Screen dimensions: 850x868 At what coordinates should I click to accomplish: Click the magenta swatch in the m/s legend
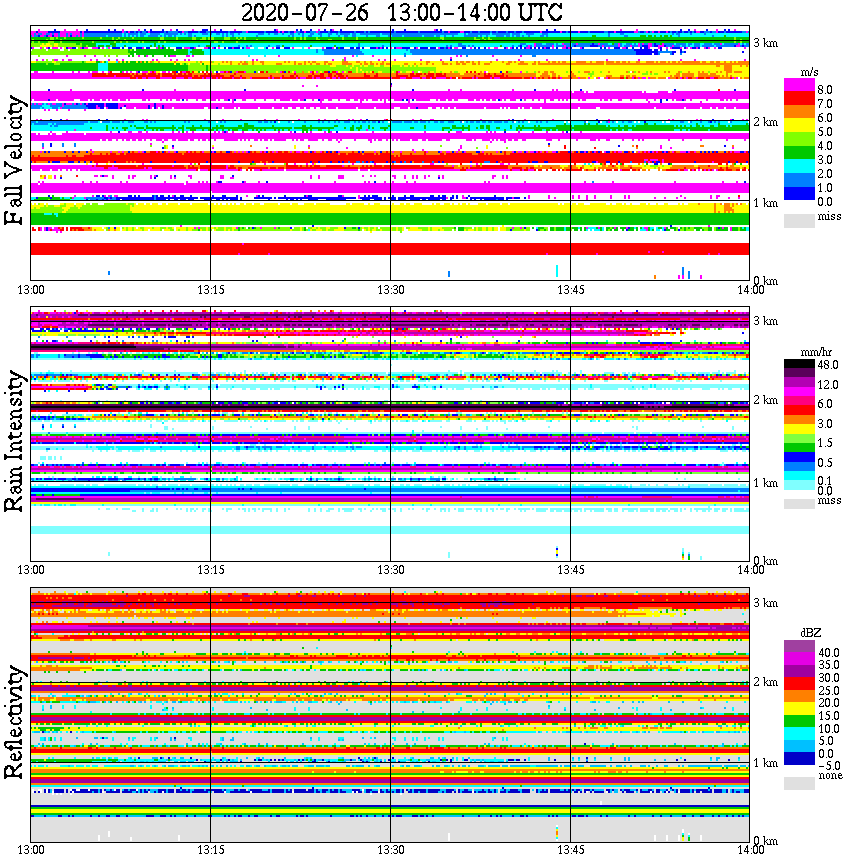click(799, 85)
